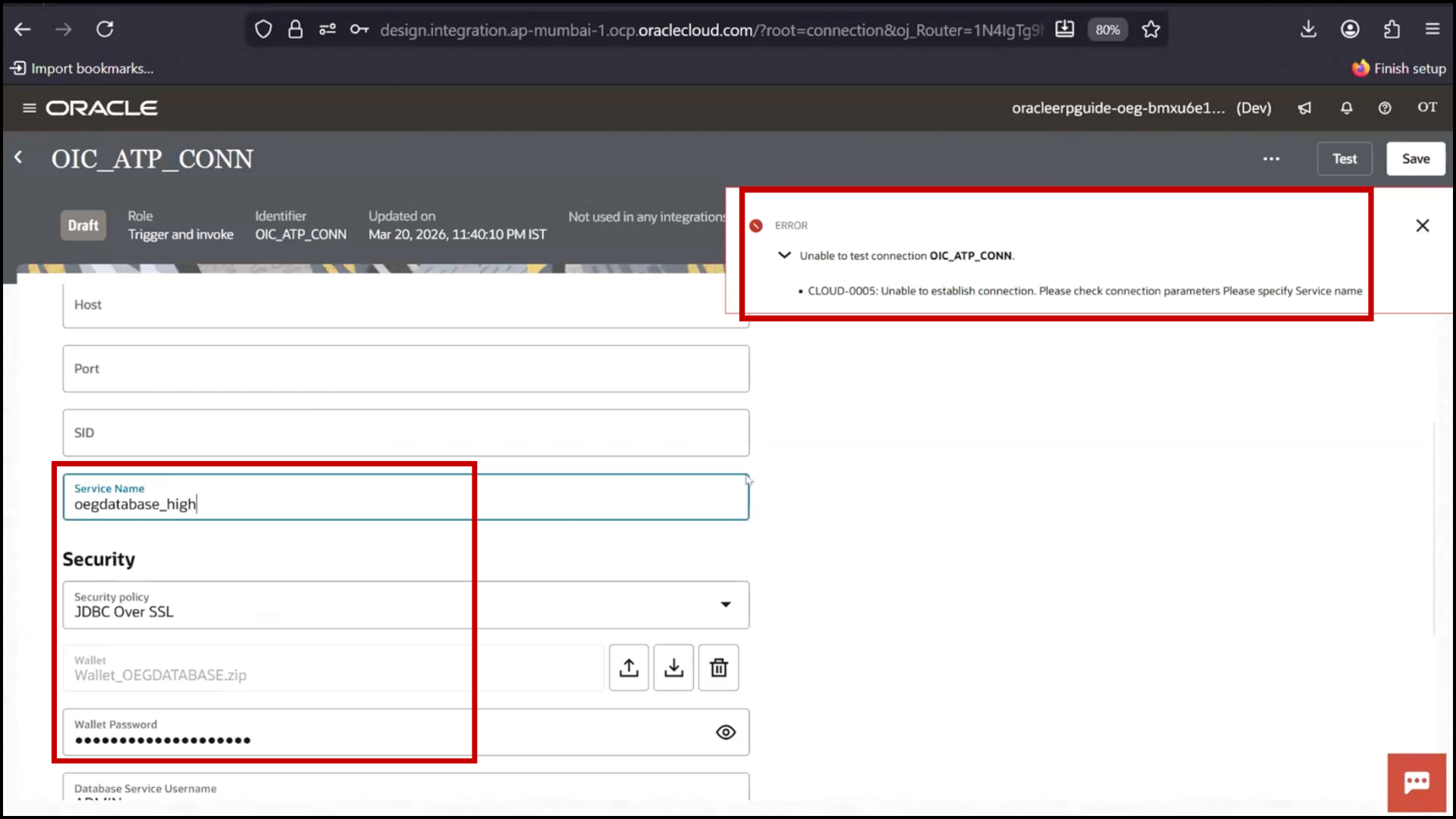Select the Mar 20, 2026 updated timestamp
Image resolution: width=1456 pixels, height=819 pixels.
pyautogui.click(x=457, y=234)
